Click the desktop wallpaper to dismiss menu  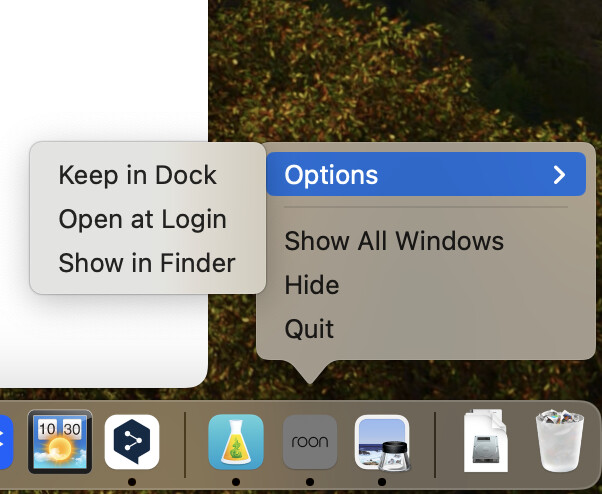click(x=420, y=70)
